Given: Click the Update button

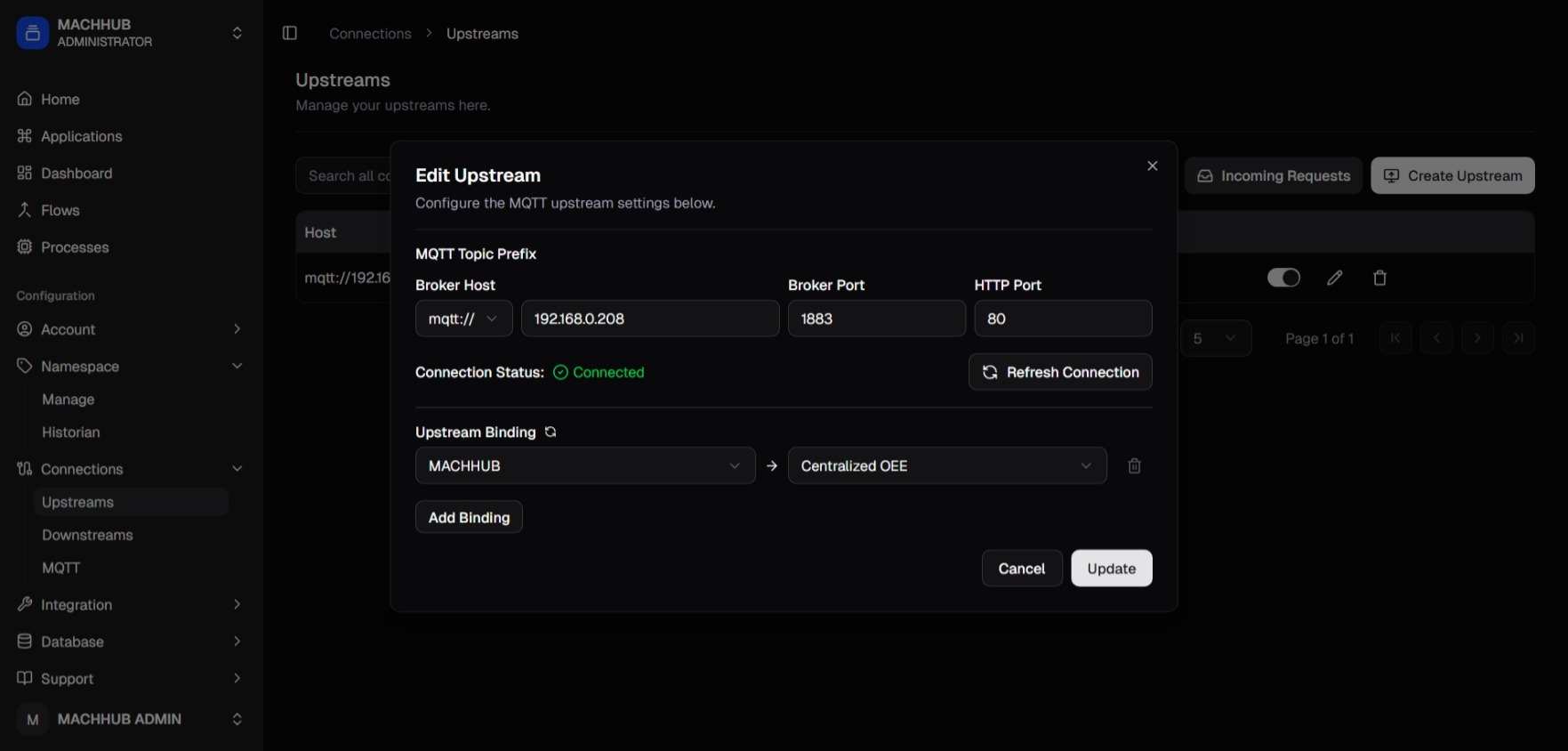Looking at the screenshot, I should (x=1112, y=569).
